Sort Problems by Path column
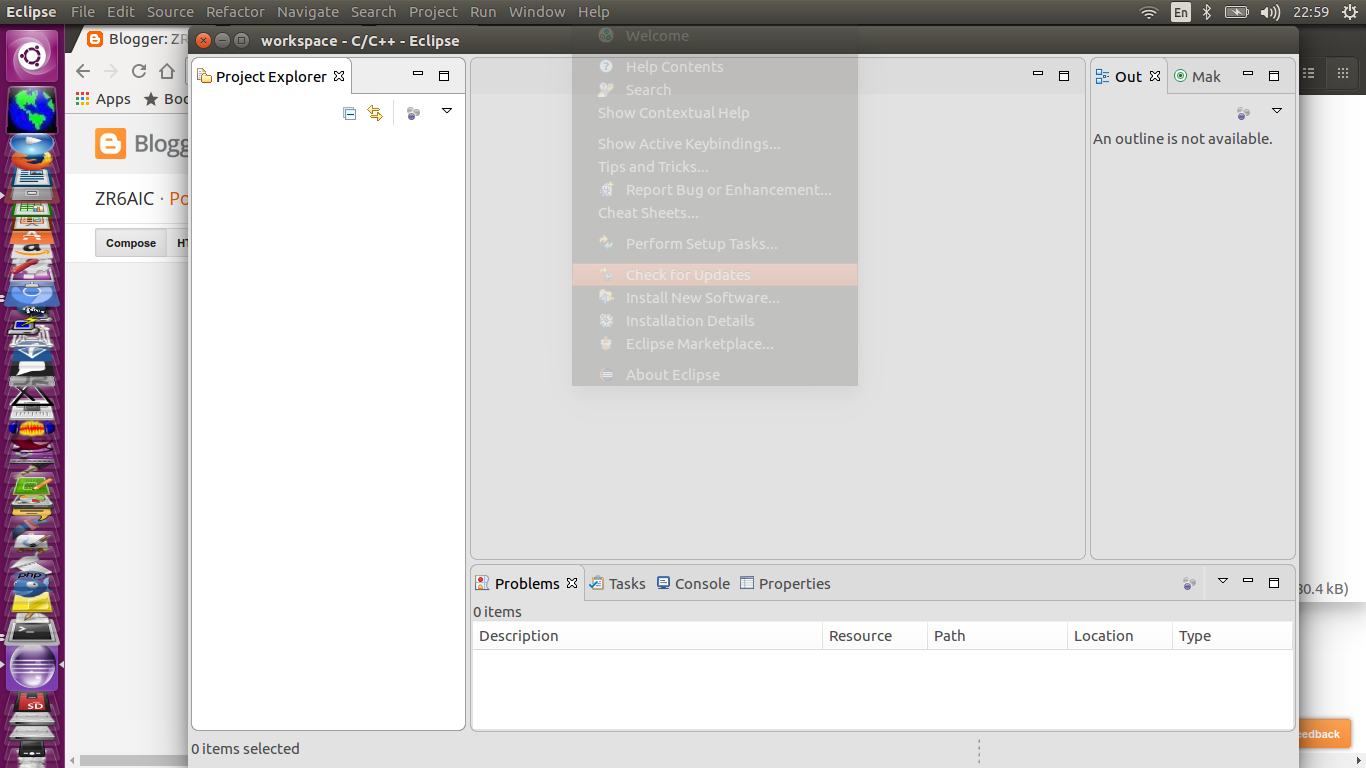The image size is (1366, 768). 997,636
